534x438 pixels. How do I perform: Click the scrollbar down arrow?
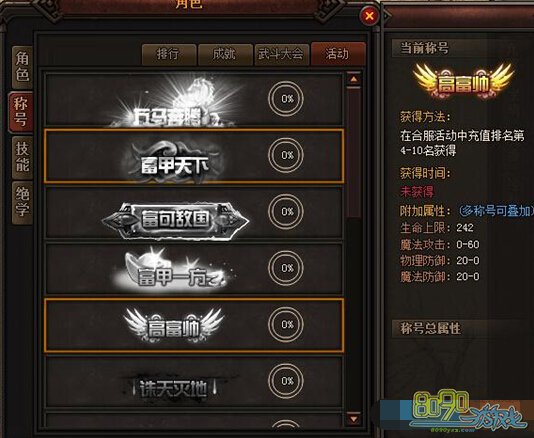click(354, 419)
